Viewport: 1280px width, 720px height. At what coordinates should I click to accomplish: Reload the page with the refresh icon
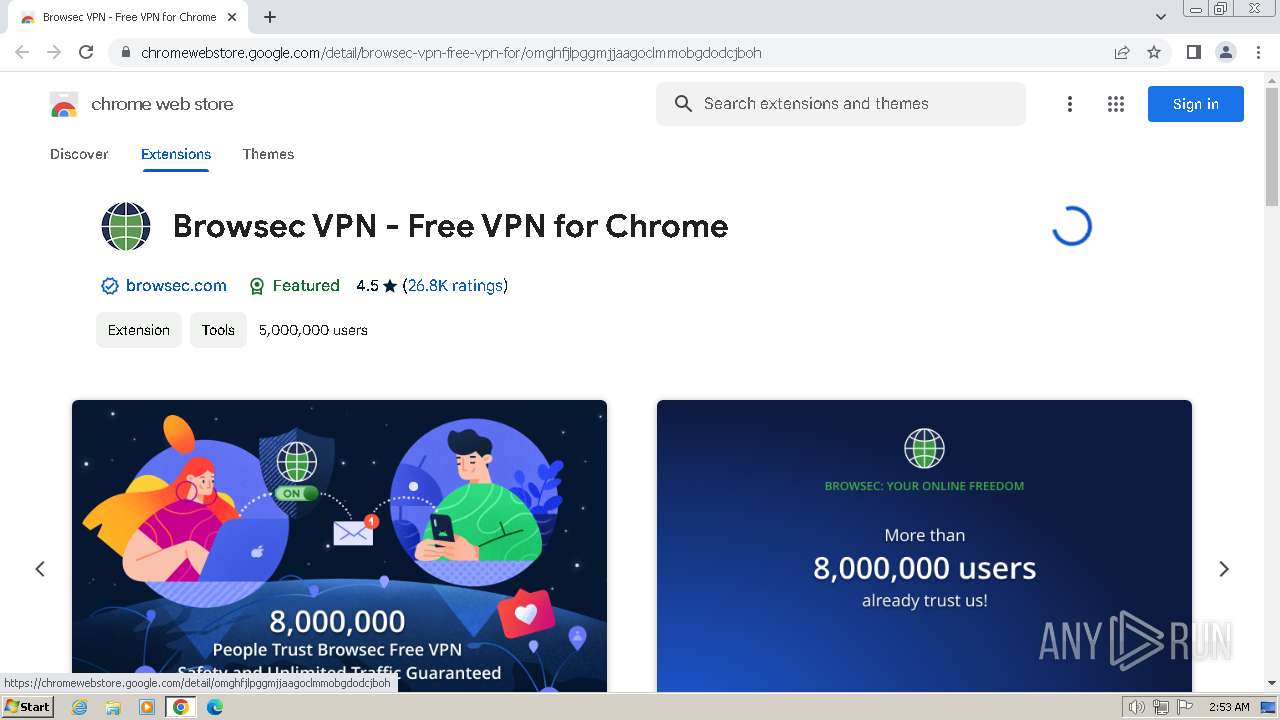point(86,52)
